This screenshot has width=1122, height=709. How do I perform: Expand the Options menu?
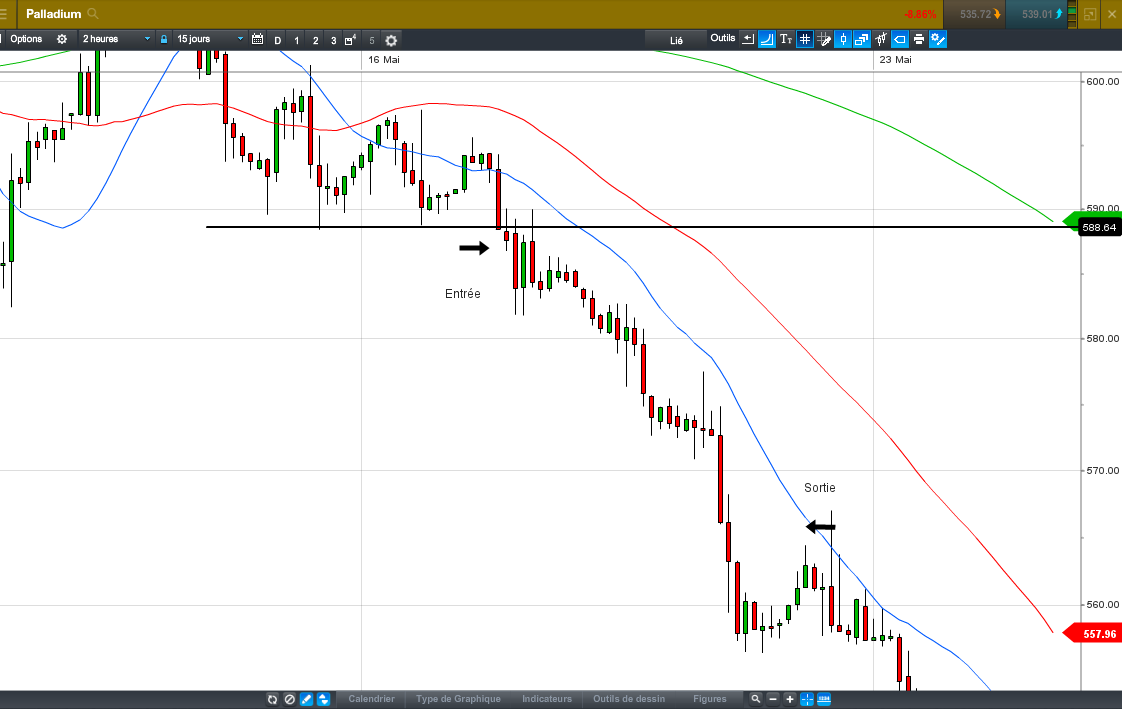26,39
